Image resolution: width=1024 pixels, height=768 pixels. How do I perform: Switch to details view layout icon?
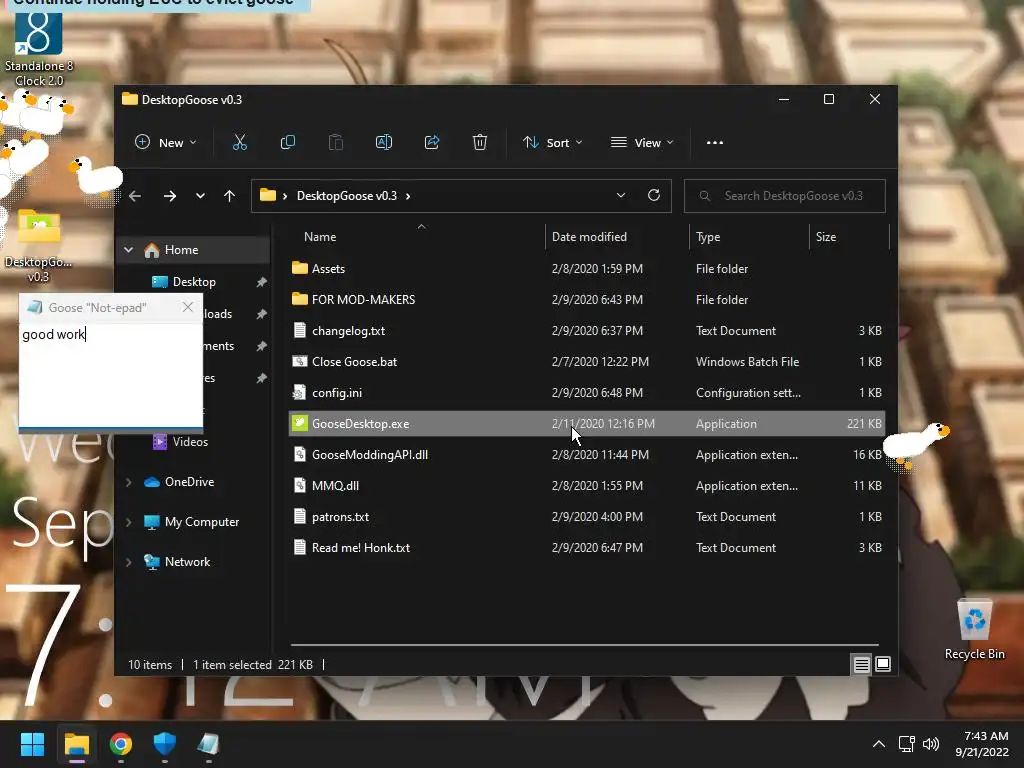pyautogui.click(x=861, y=664)
